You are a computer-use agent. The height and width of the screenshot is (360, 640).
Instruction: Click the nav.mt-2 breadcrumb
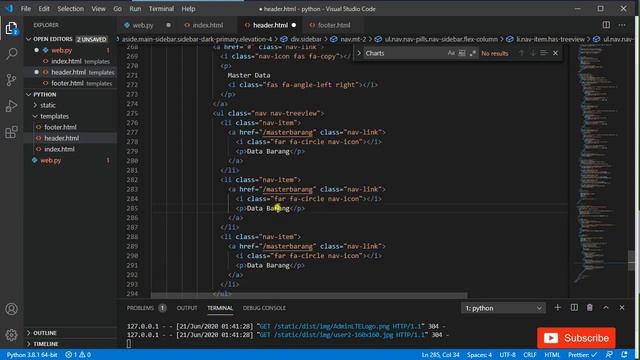click(x=353, y=39)
